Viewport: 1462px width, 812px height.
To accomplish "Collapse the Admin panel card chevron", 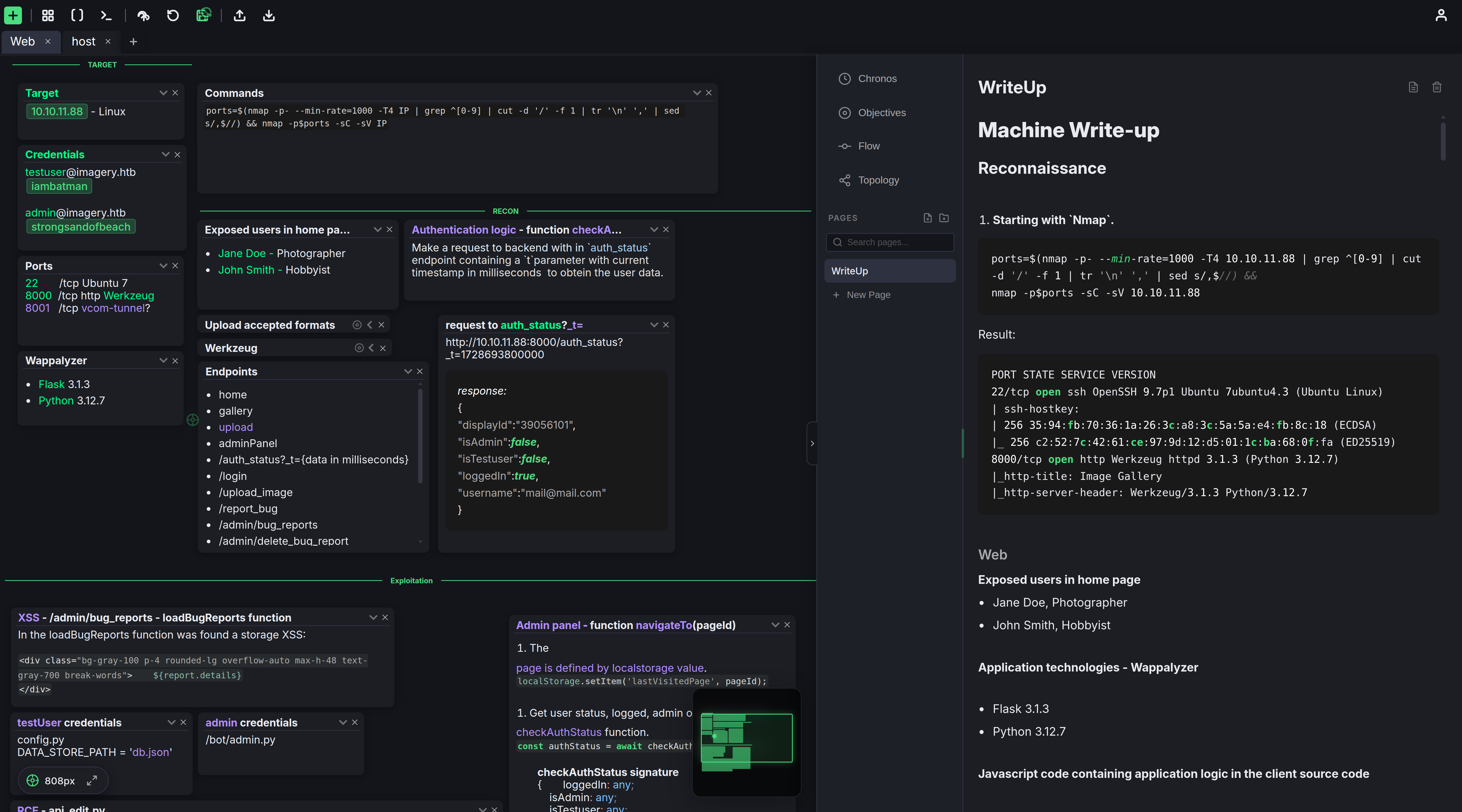I will 775,625.
